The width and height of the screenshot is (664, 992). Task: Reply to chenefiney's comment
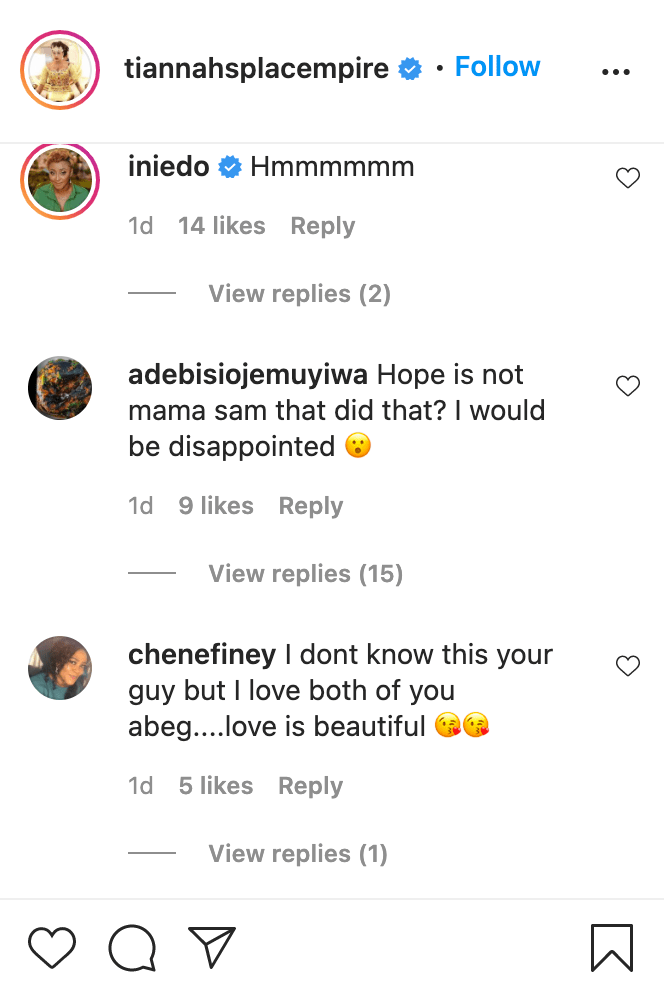pyautogui.click(x=310, y=786)
